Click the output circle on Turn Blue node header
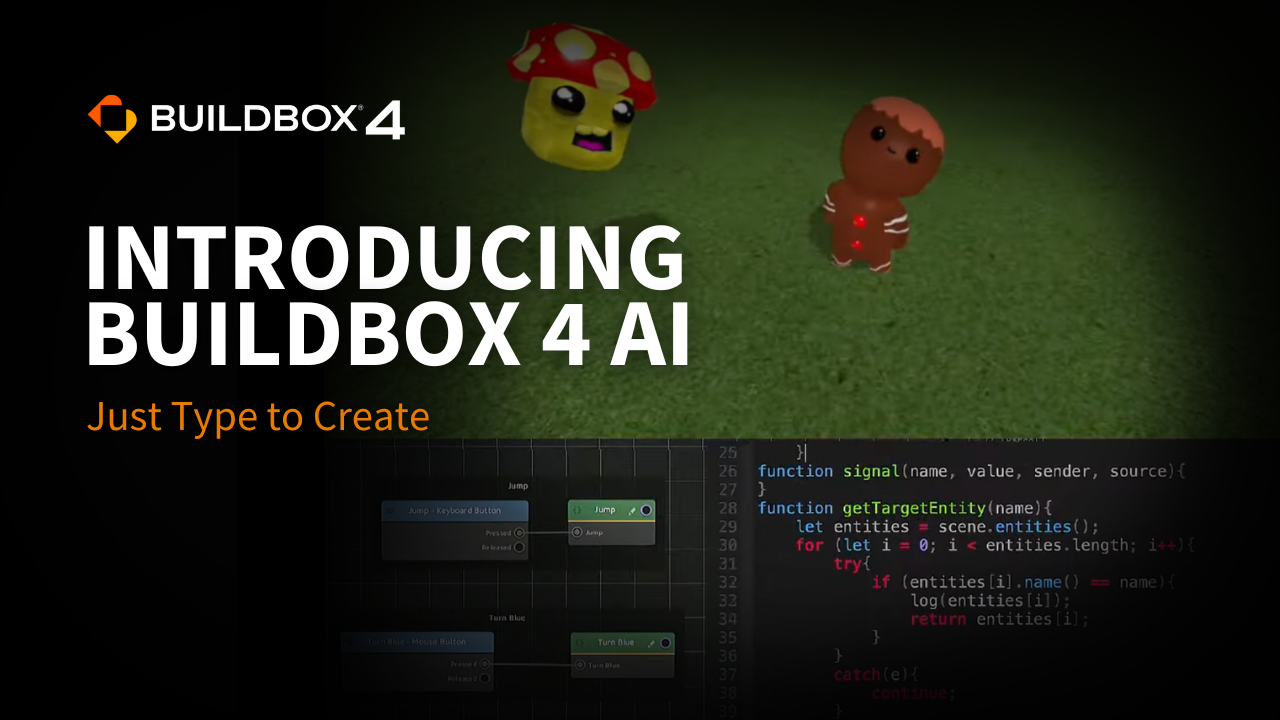Viewport: 1280px width, 720px height. click(x=666, y=642)
